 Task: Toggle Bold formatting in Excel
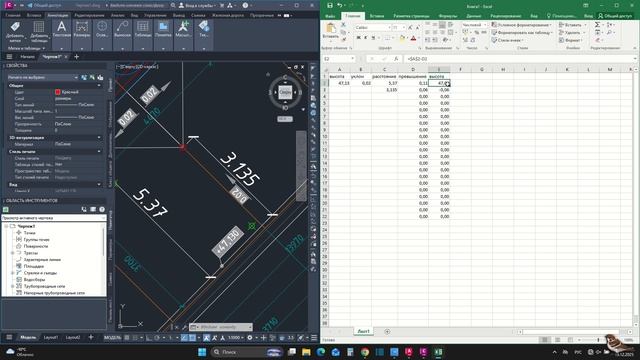coord(358,38)
